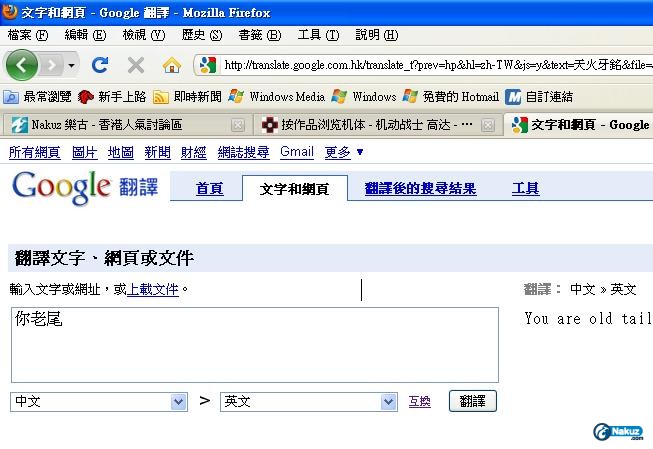Click the Google favicon in address bar
Viewport: 653px width, 449px height.
click(208, 65)
